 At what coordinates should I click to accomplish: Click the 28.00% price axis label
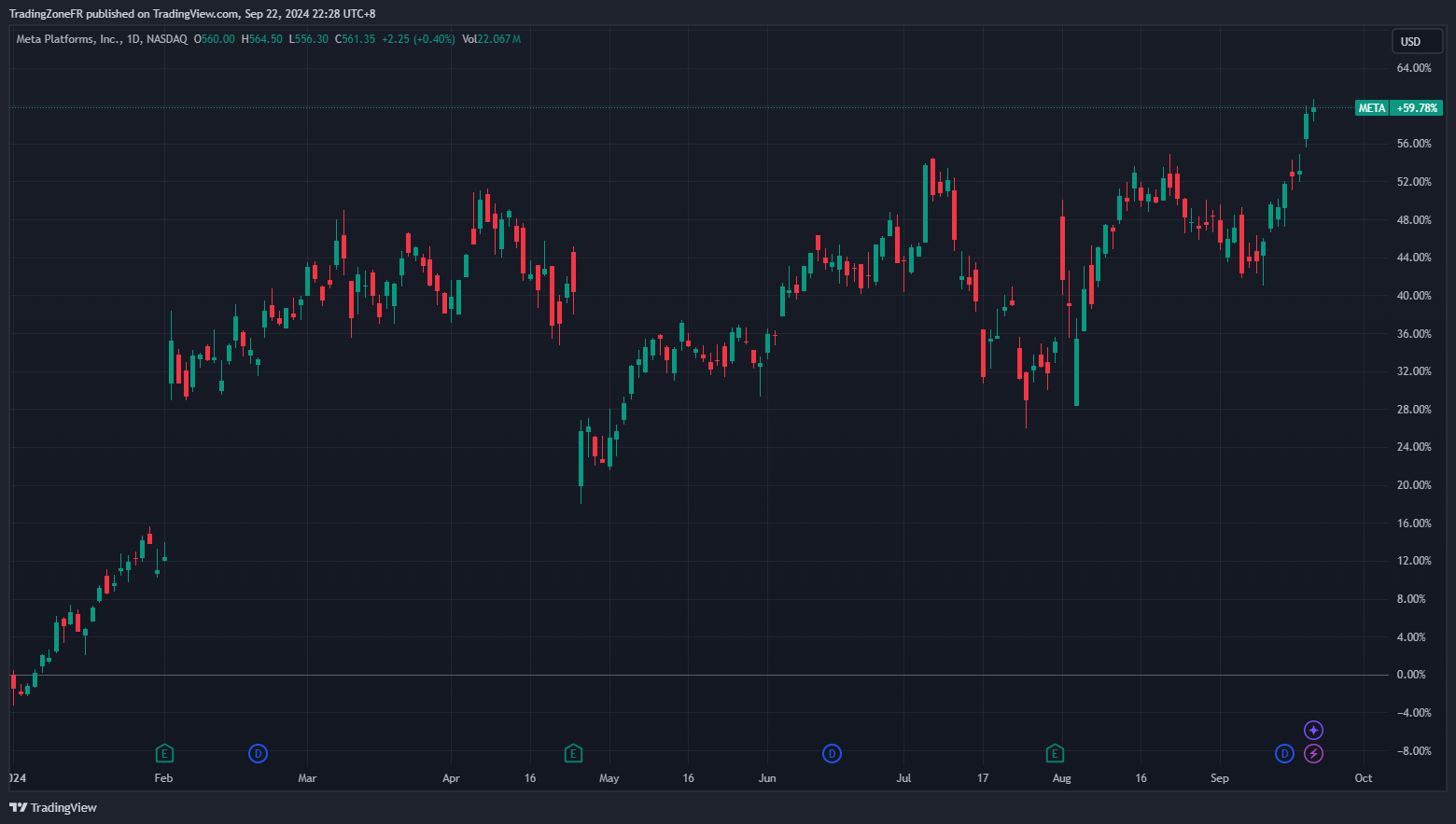coord(1414,410)
